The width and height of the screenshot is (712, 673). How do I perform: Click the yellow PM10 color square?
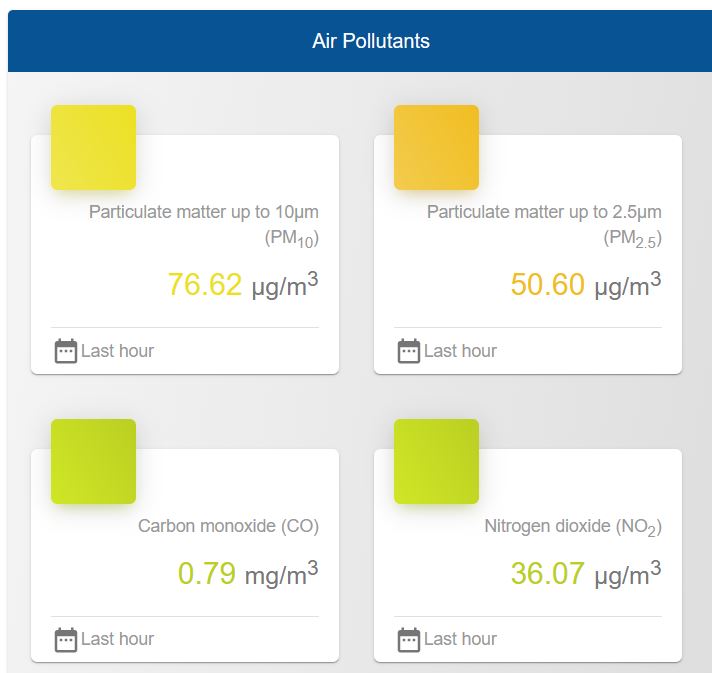[93, 147]
